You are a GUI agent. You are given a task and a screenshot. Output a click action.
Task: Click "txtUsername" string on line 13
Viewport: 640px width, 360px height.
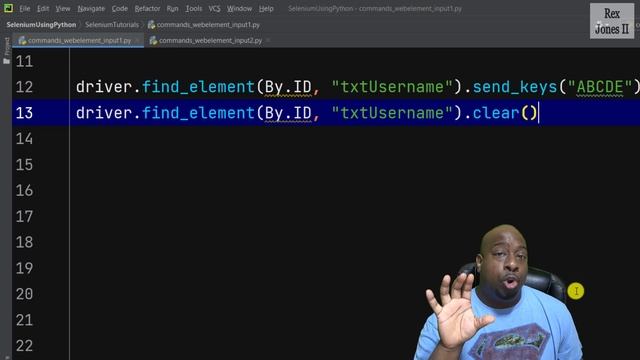(392, 113)
